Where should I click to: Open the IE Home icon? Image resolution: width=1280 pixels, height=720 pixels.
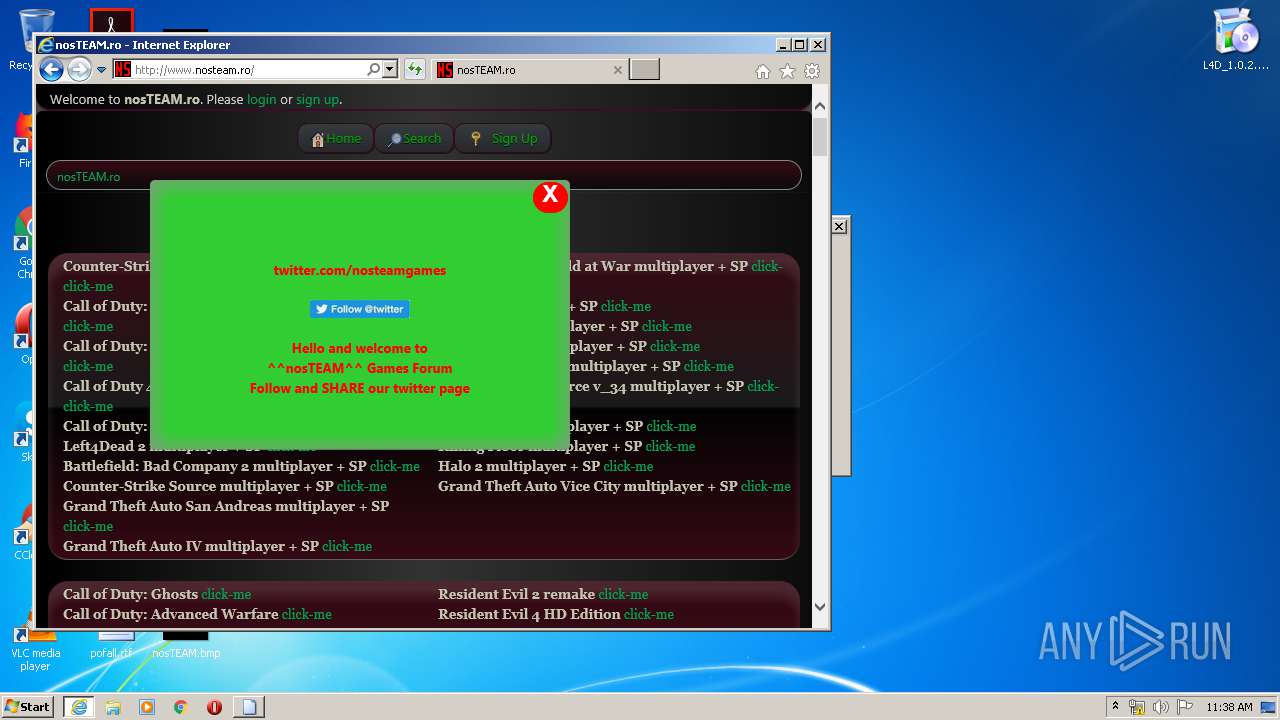[x=763, y=71]
